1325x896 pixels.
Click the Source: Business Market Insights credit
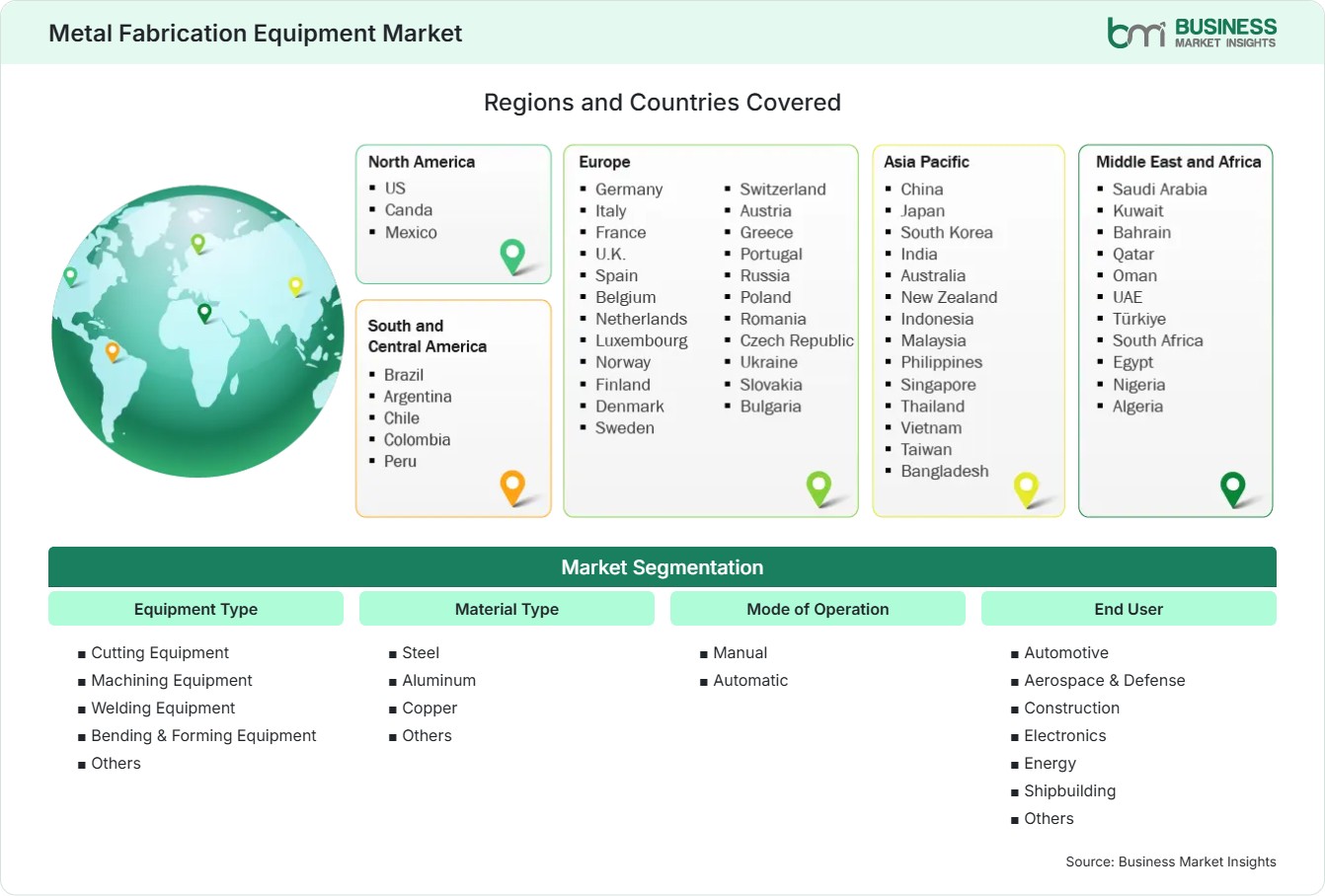click(x=1171, y=862)
